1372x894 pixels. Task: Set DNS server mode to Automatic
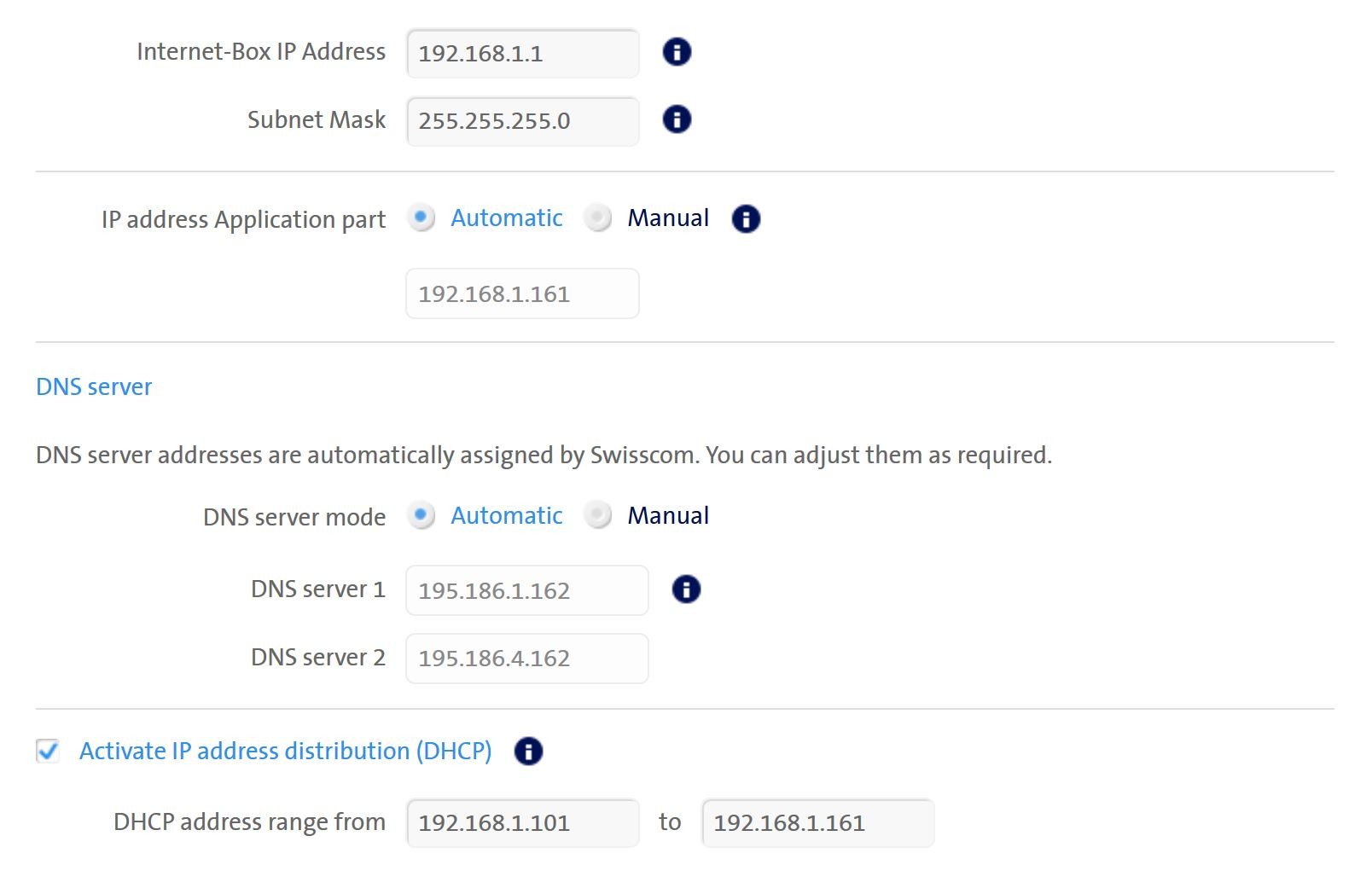[421, 516]
